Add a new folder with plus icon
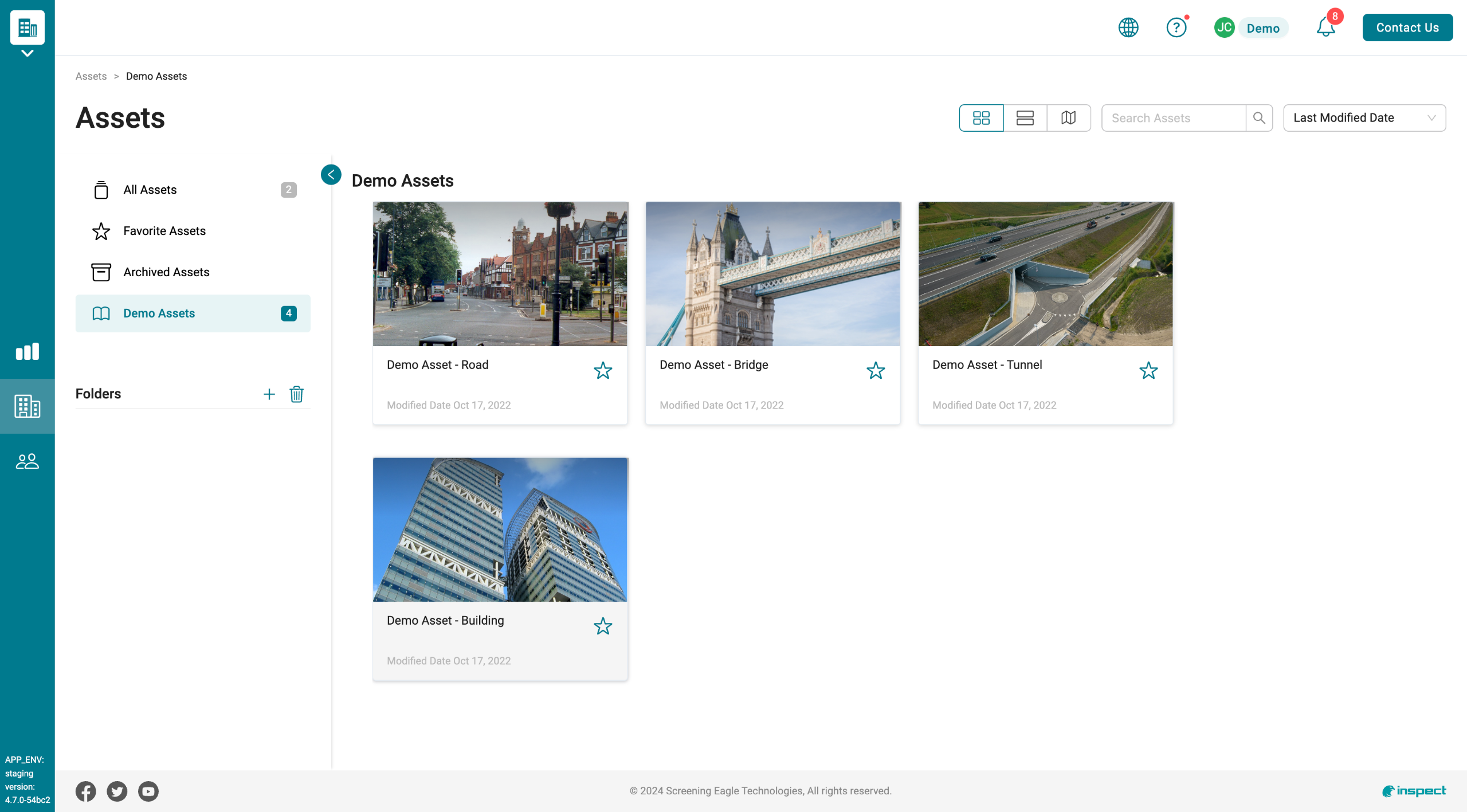 tap(269, 394)
